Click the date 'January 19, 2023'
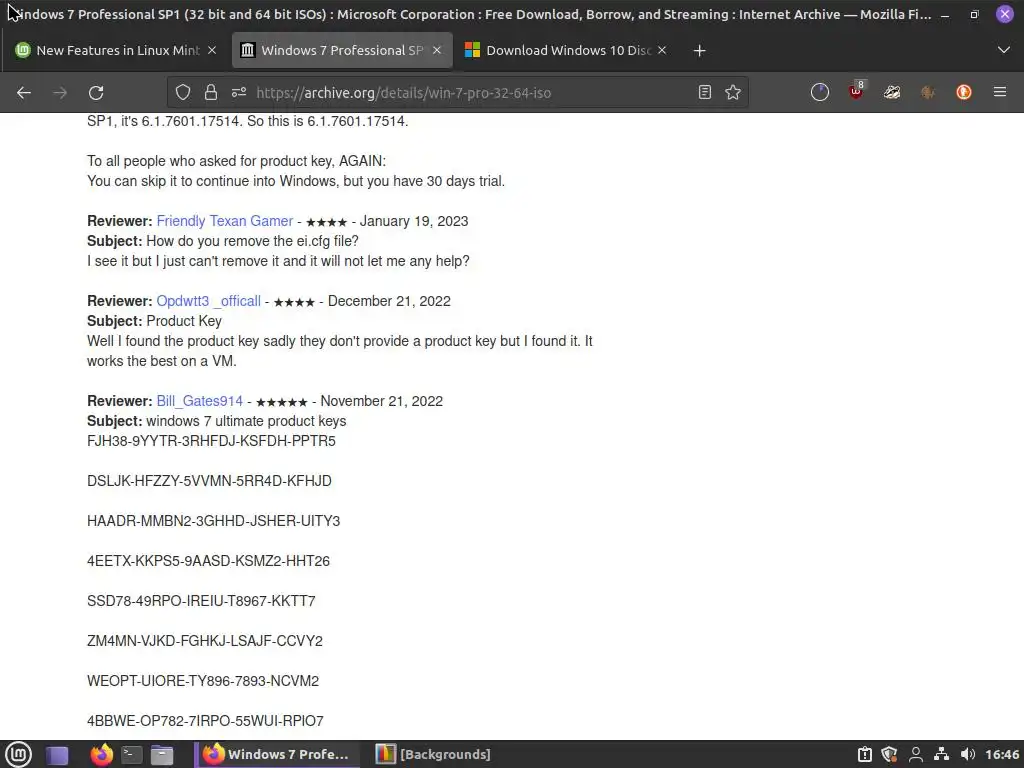The image size is (1024, 768). point(414,221)
